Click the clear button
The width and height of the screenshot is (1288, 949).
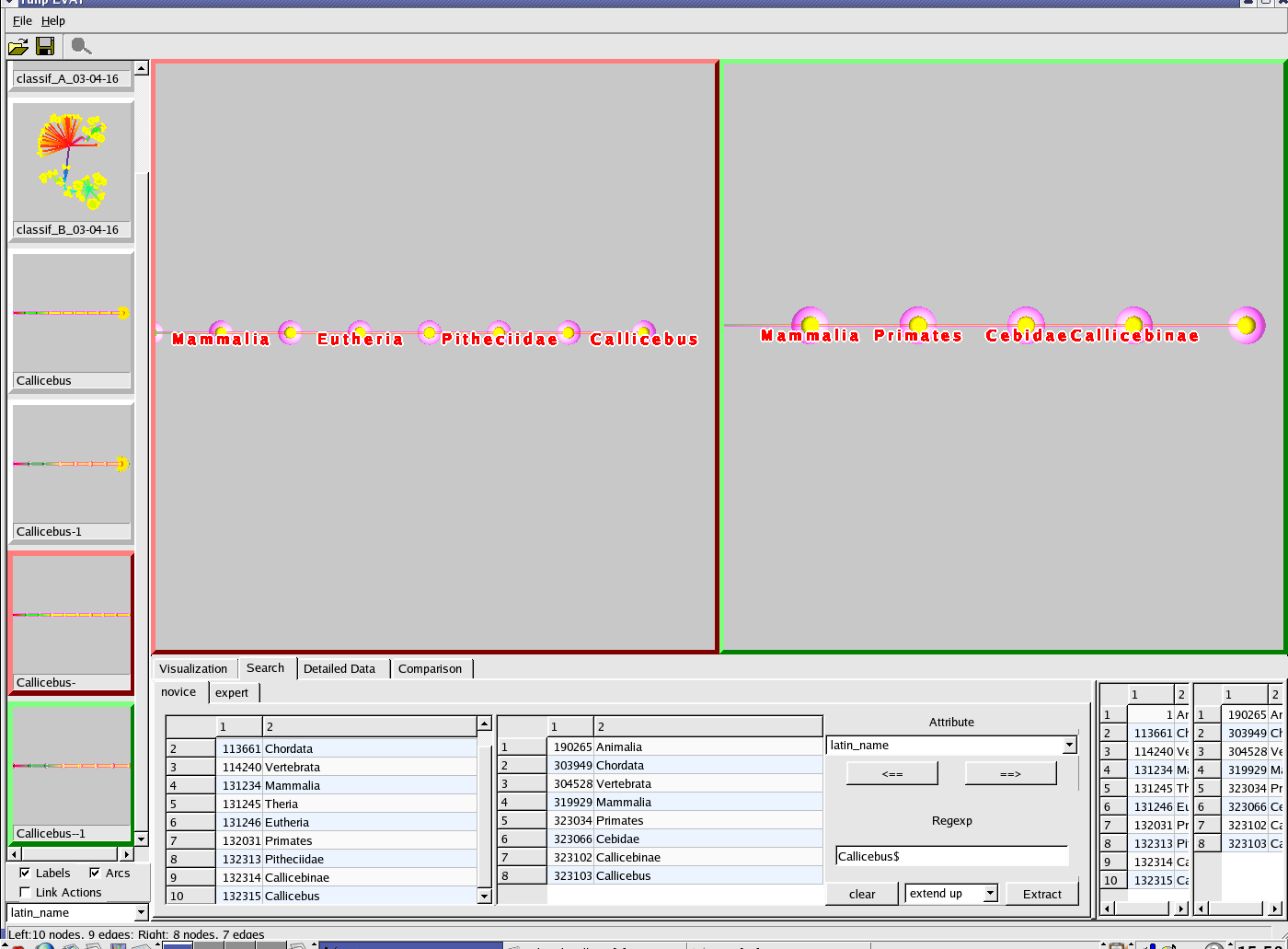click(x=862, y=894)
